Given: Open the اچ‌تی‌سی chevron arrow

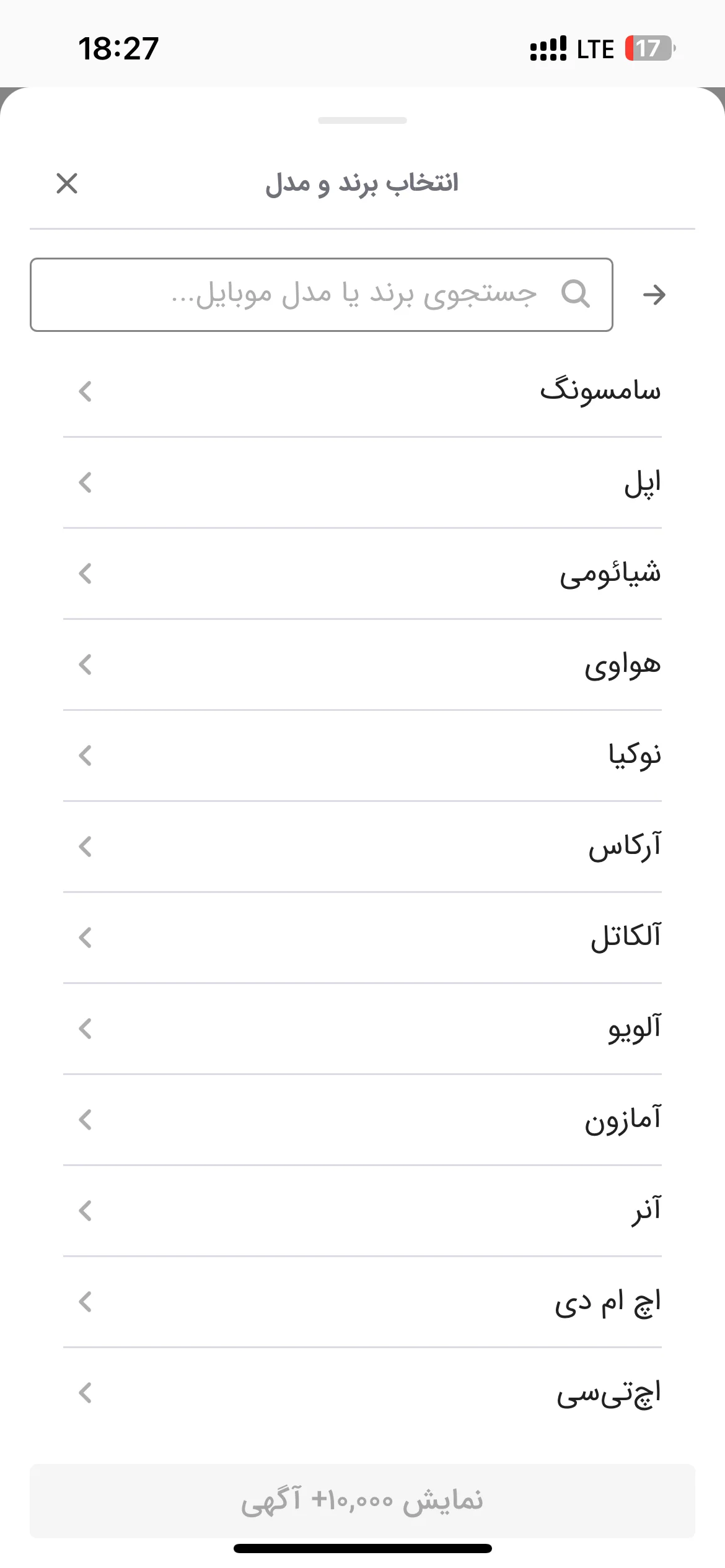Looking at the screenshot, I should (86, 1393).
